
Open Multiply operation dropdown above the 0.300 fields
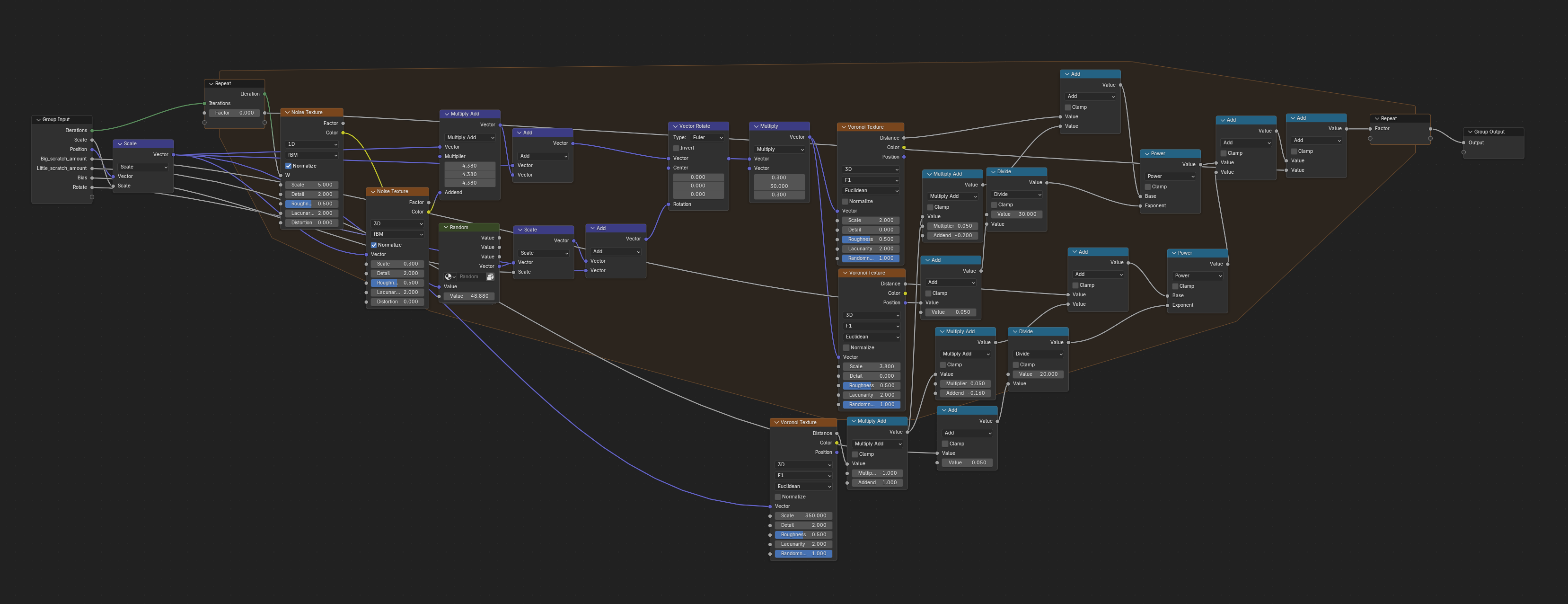[780, 149]
